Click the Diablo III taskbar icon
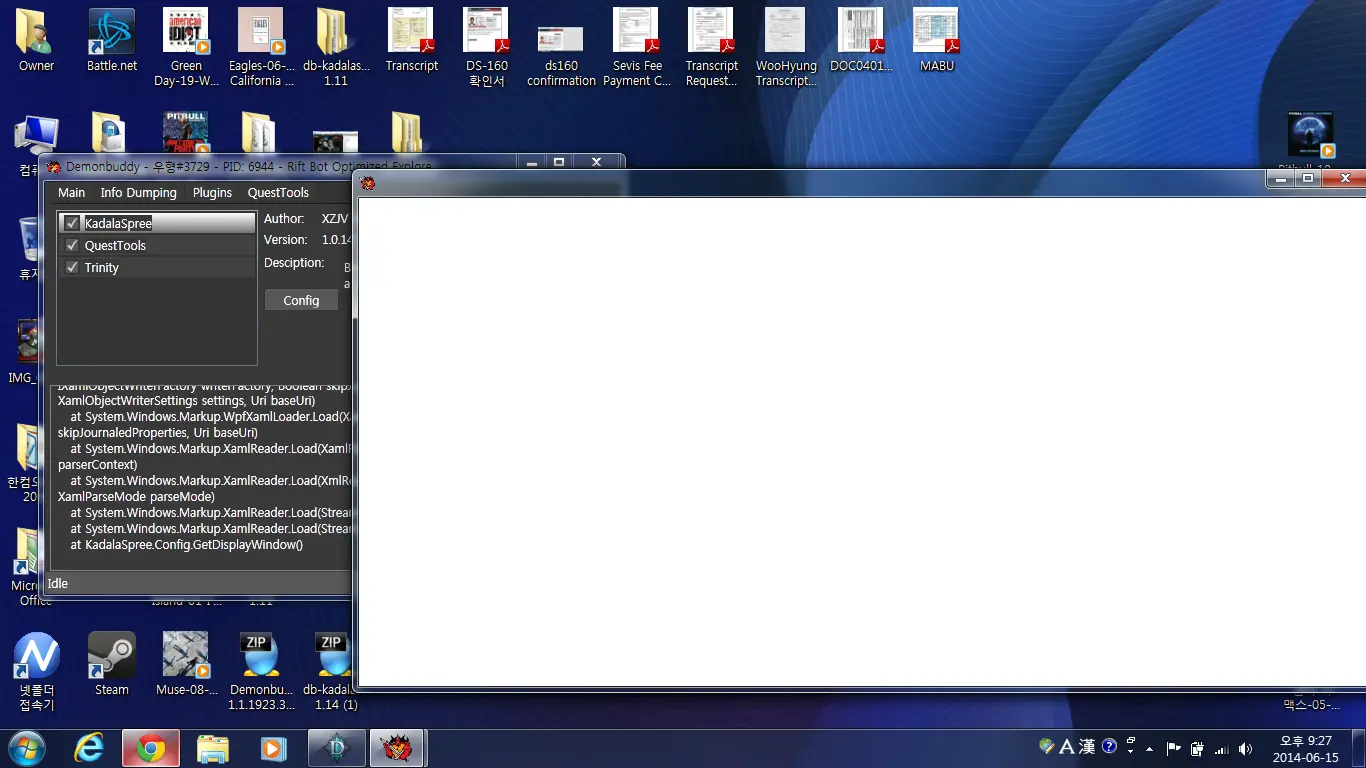This screenshot has height=768, width=1366. 336,748
